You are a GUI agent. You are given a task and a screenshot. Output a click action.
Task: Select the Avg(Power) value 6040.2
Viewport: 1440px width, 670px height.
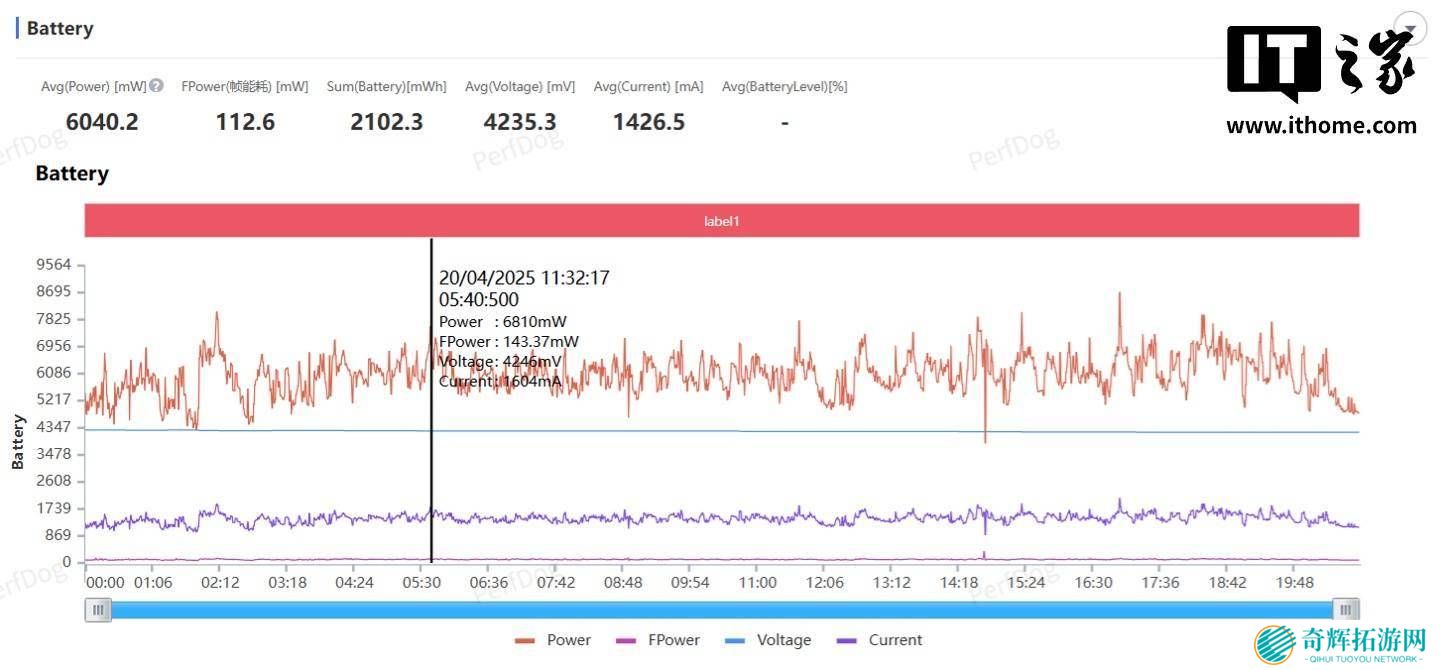tap(102, 122)
